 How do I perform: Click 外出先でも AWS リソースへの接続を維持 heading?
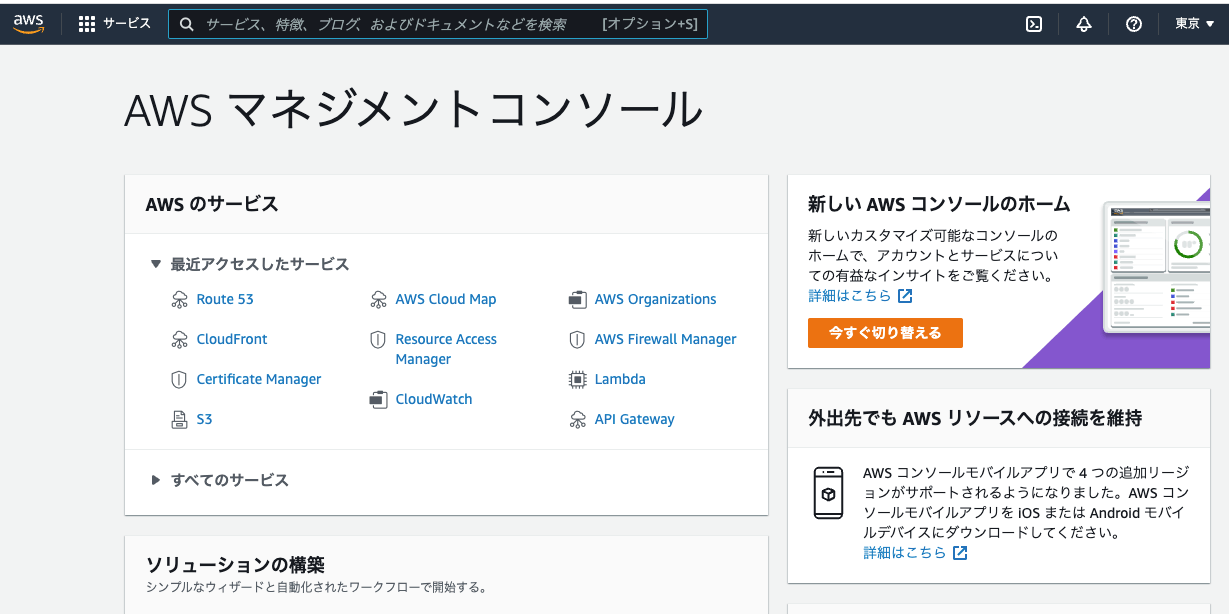975,418
